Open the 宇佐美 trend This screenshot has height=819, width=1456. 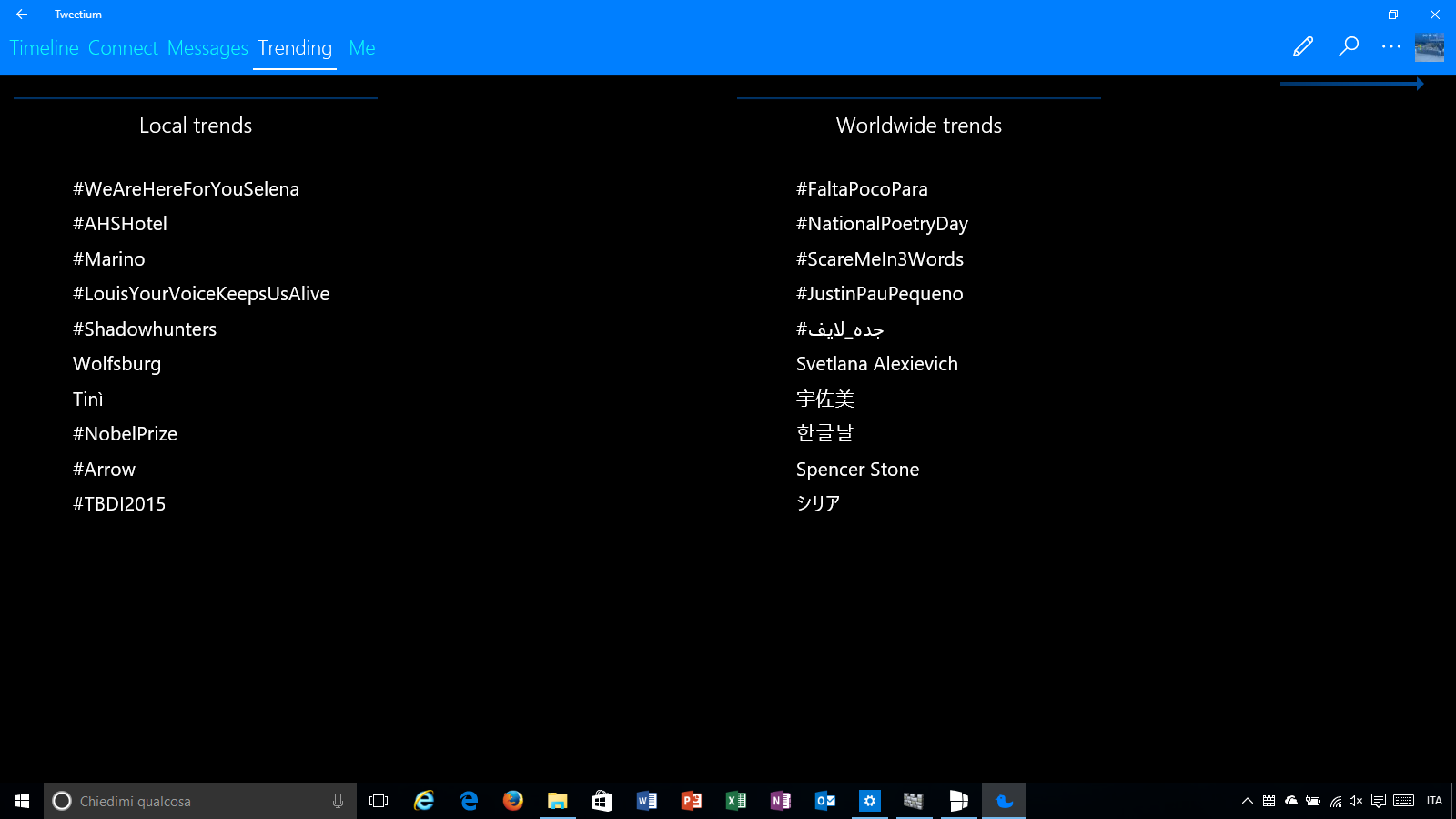[825, 399]
